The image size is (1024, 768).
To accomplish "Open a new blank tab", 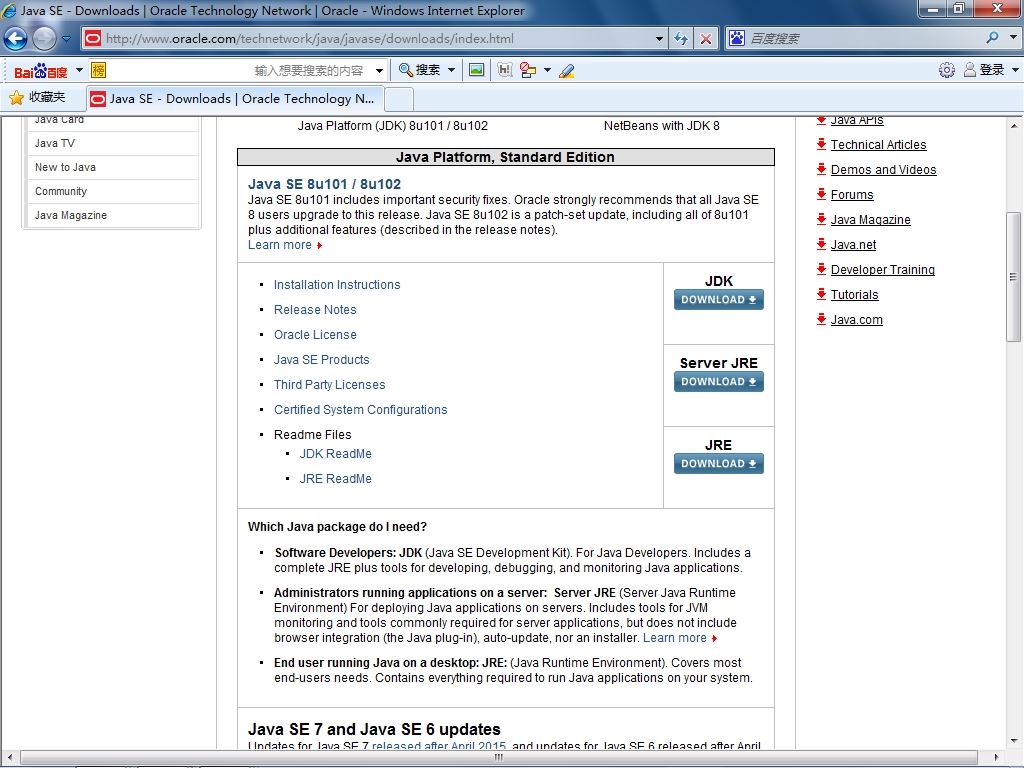I will click(x=399, y=99).
